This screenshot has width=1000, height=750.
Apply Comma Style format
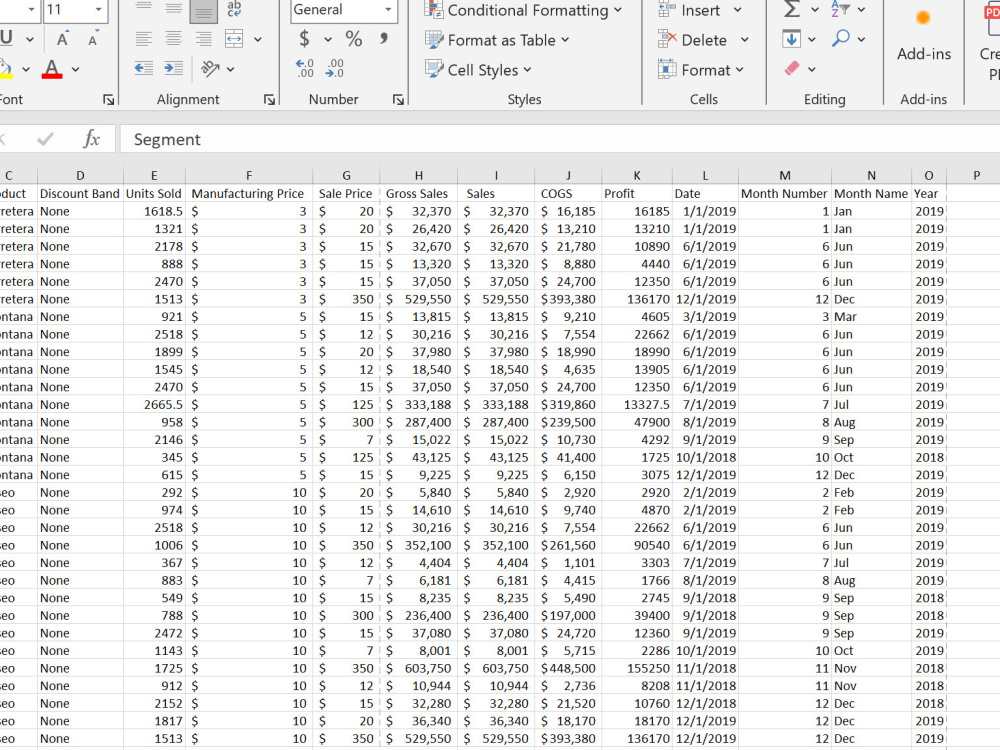tap(384, 39)
